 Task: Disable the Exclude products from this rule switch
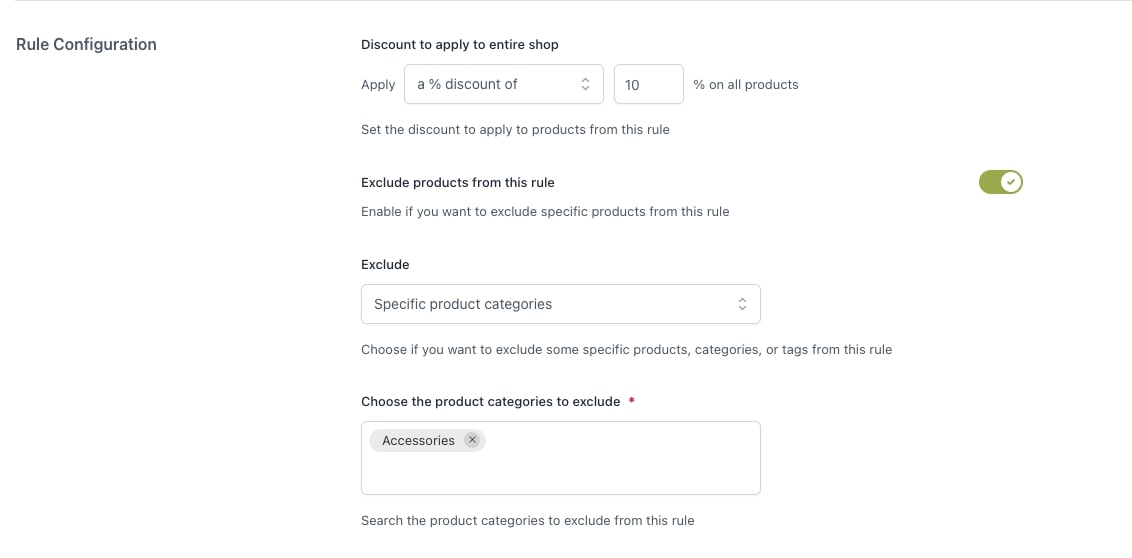point(1000,182)
